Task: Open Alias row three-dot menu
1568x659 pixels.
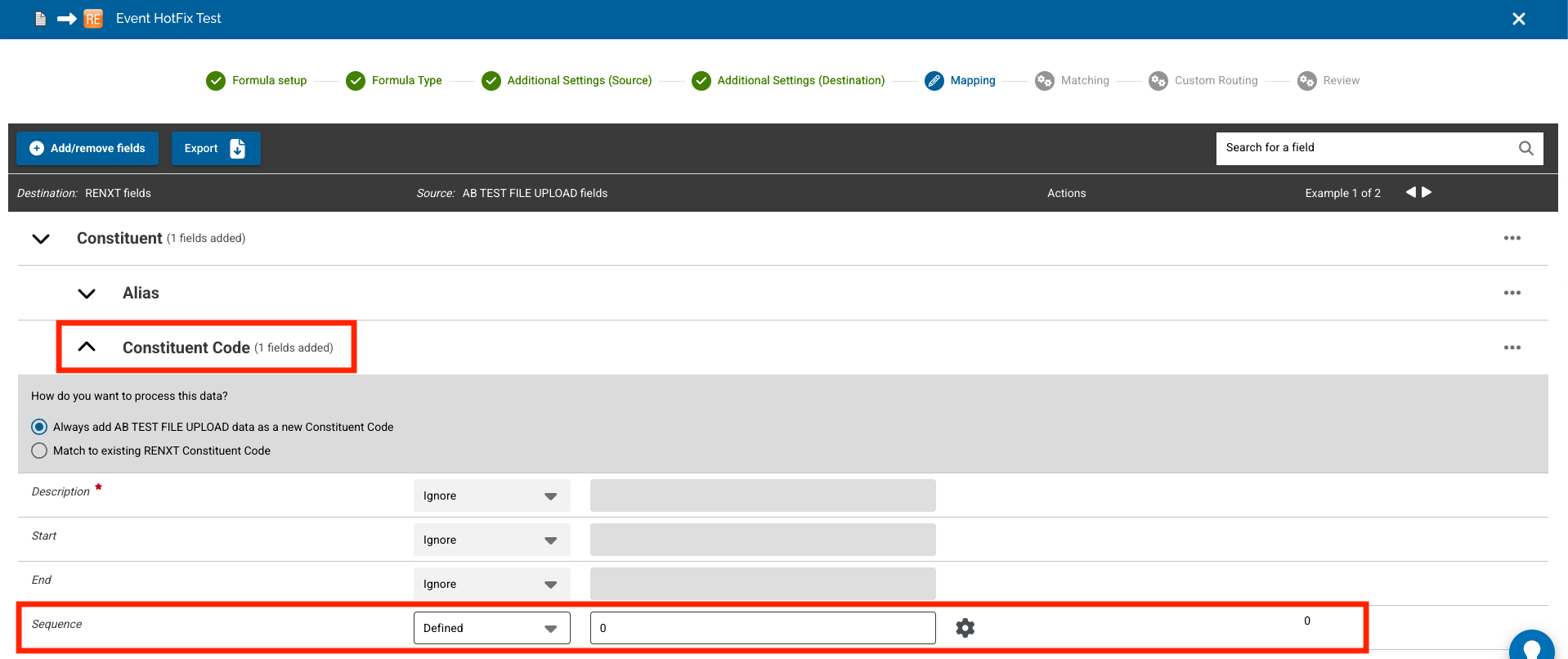Action: [x=1512, y=293]
